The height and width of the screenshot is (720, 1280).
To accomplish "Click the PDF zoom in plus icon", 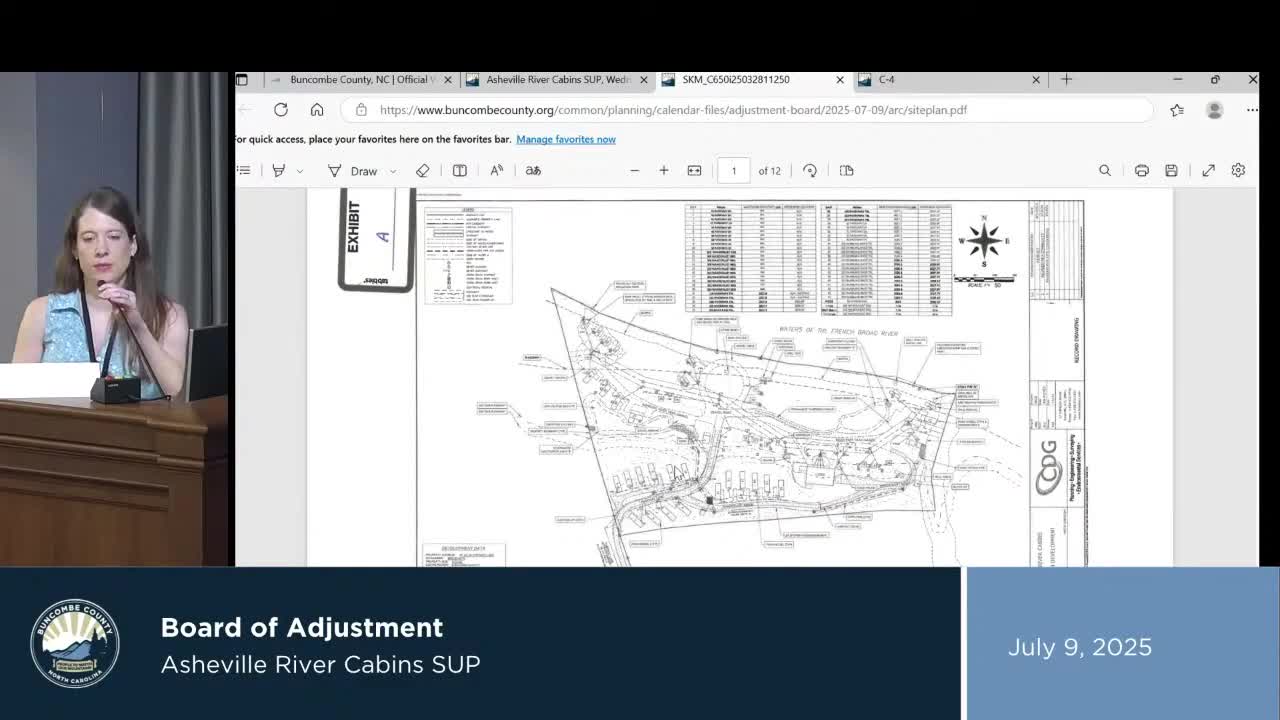I will [663, 171].
